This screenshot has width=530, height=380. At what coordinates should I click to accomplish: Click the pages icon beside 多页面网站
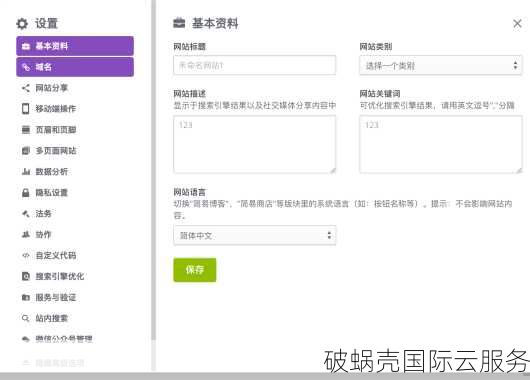coord(26,151)
